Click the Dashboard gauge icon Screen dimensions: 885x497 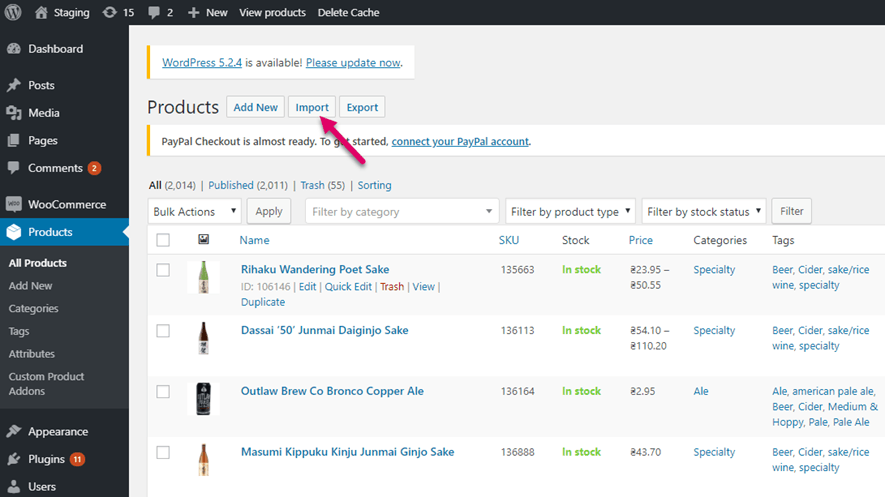[x=14, y=49]
